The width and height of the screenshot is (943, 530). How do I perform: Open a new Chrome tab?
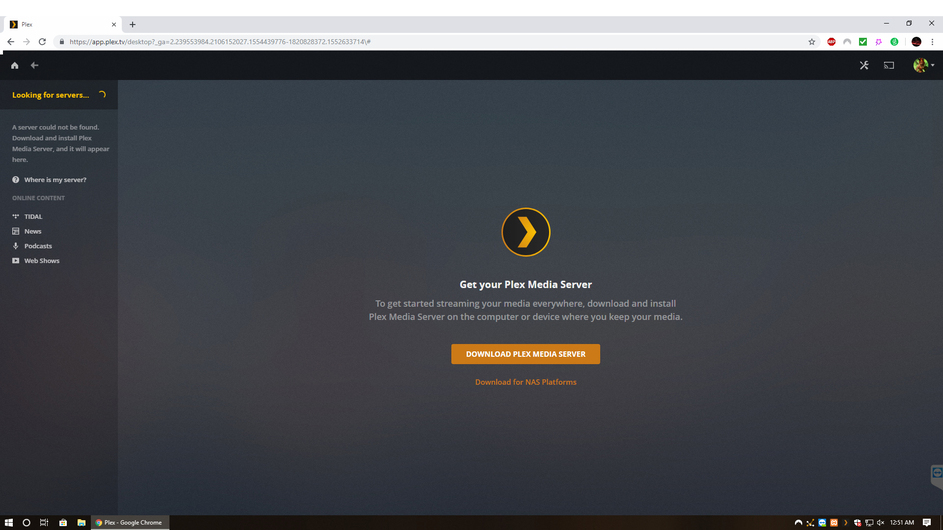coord(132,25)
